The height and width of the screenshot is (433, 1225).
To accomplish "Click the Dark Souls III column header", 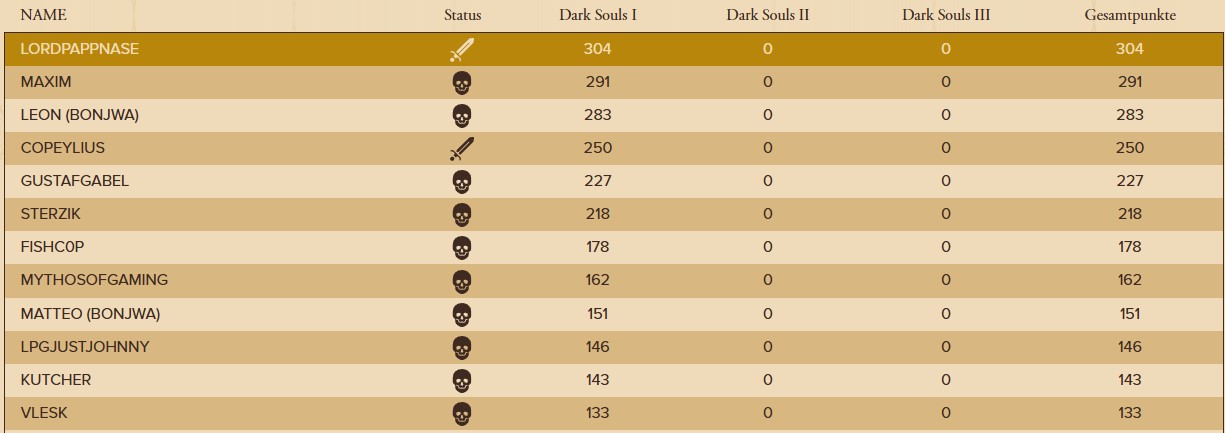I will pyautogui.click(x=946, y=15).
